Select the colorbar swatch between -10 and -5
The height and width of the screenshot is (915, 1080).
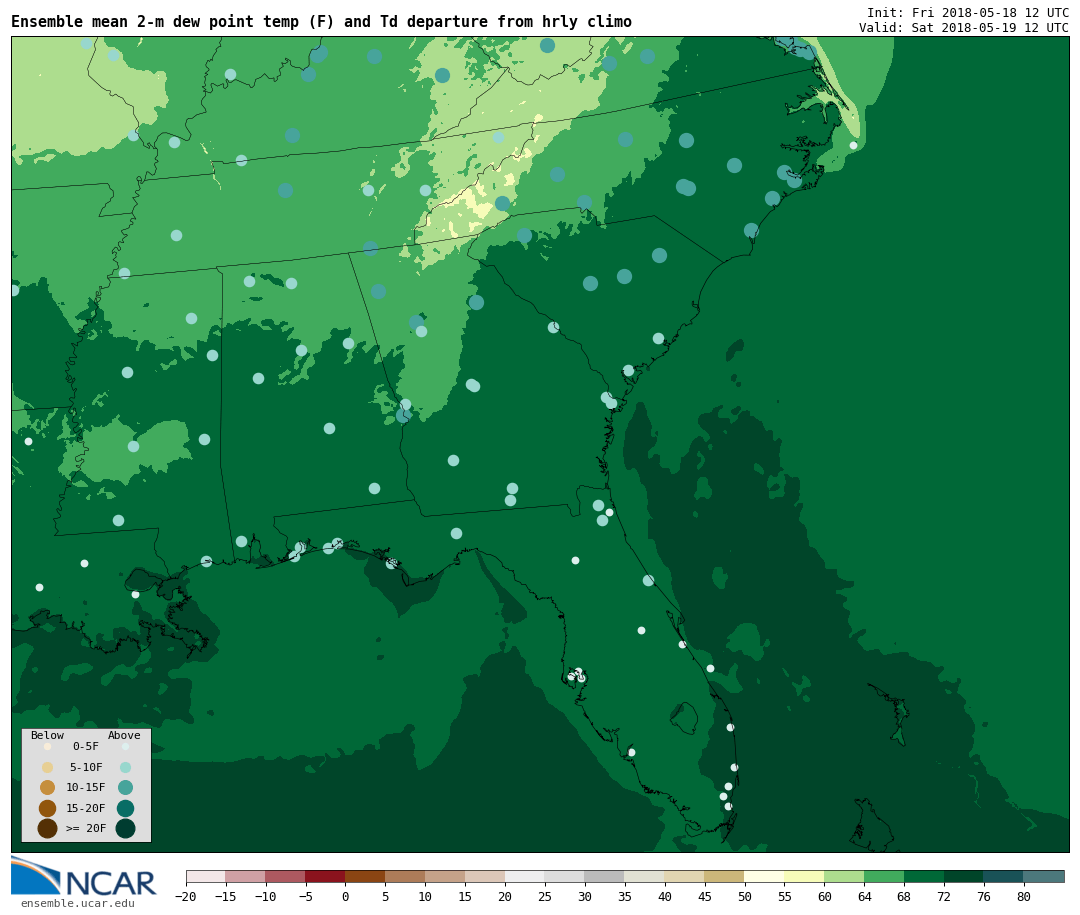(x=286, y=876)
